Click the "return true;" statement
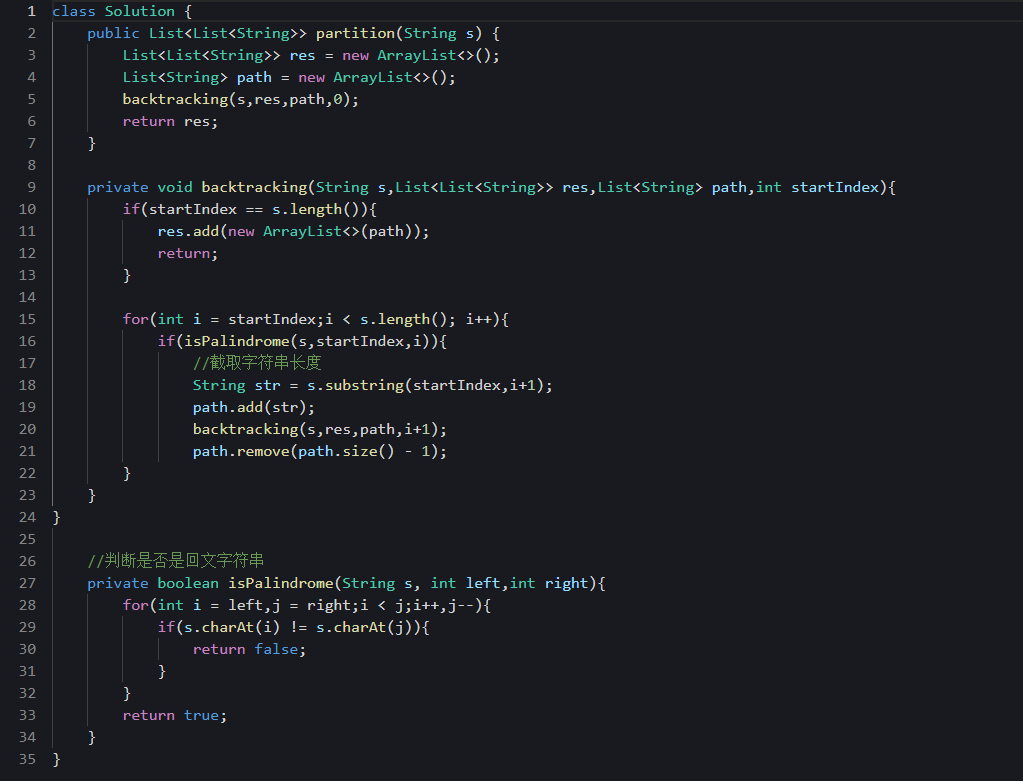Screen dimensions: 1023x781 (x=175, y=715)
